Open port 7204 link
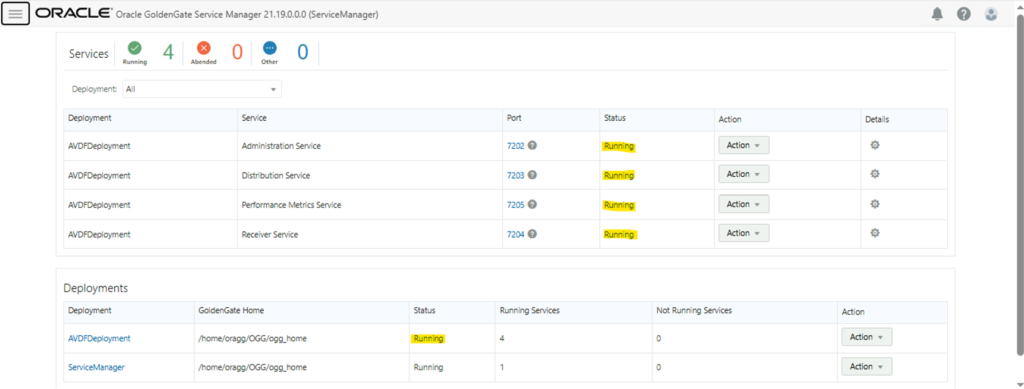This screenshot has width=1024, height=389. (515, 234)
